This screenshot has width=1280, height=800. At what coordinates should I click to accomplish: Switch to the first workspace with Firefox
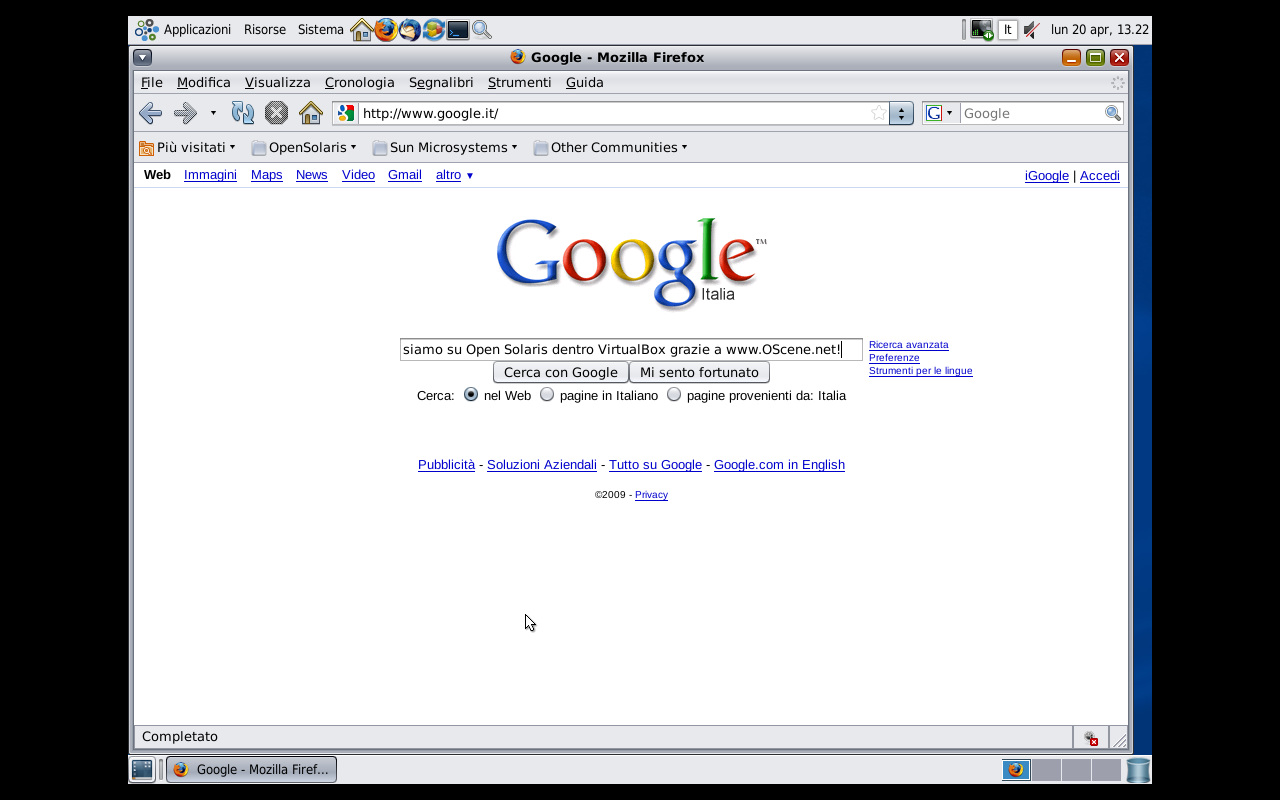point(1016,770)
